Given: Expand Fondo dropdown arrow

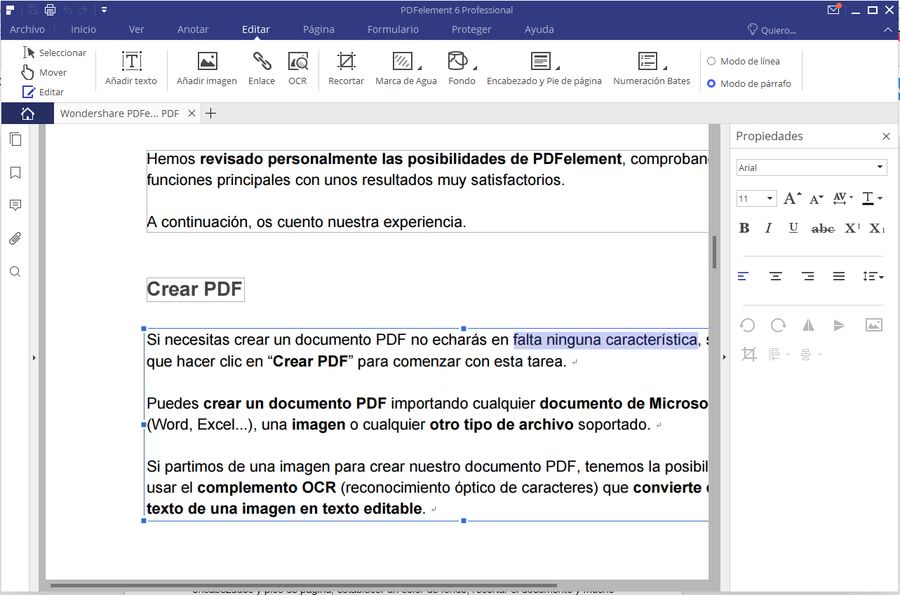Looking at the screenshot, I should point(475,67).
